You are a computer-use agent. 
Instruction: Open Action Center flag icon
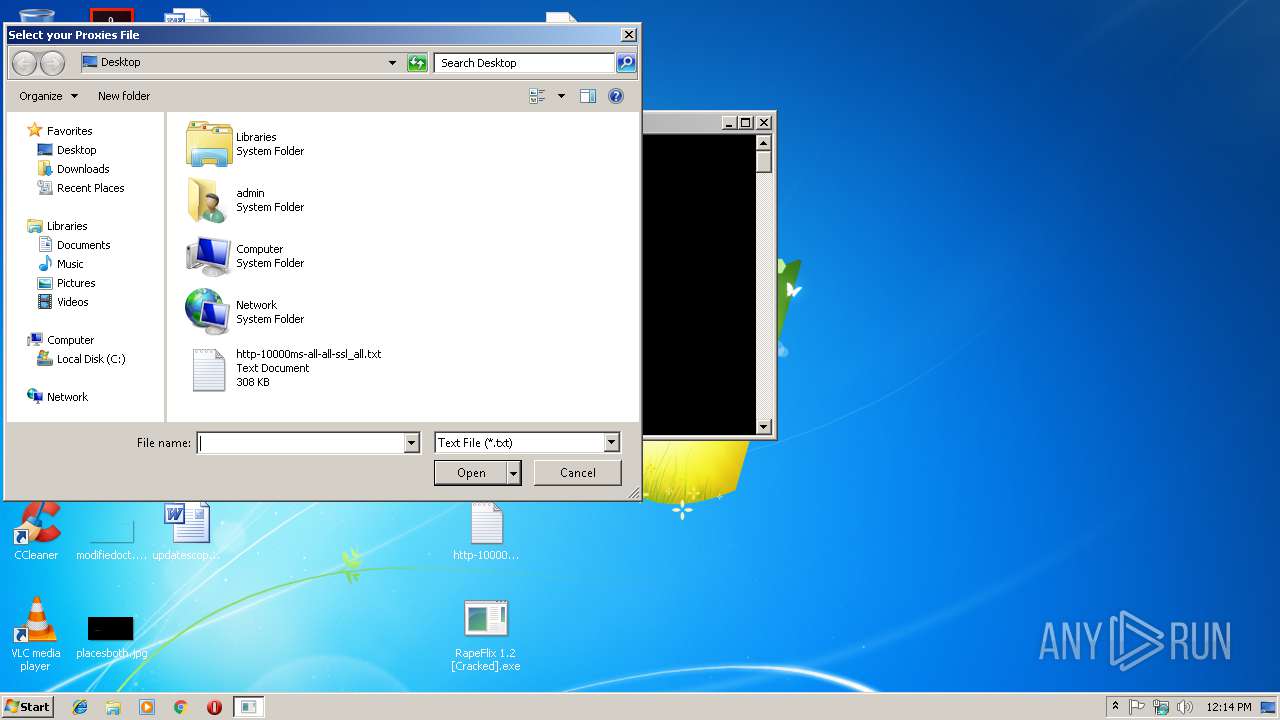tap(1137, 707)
